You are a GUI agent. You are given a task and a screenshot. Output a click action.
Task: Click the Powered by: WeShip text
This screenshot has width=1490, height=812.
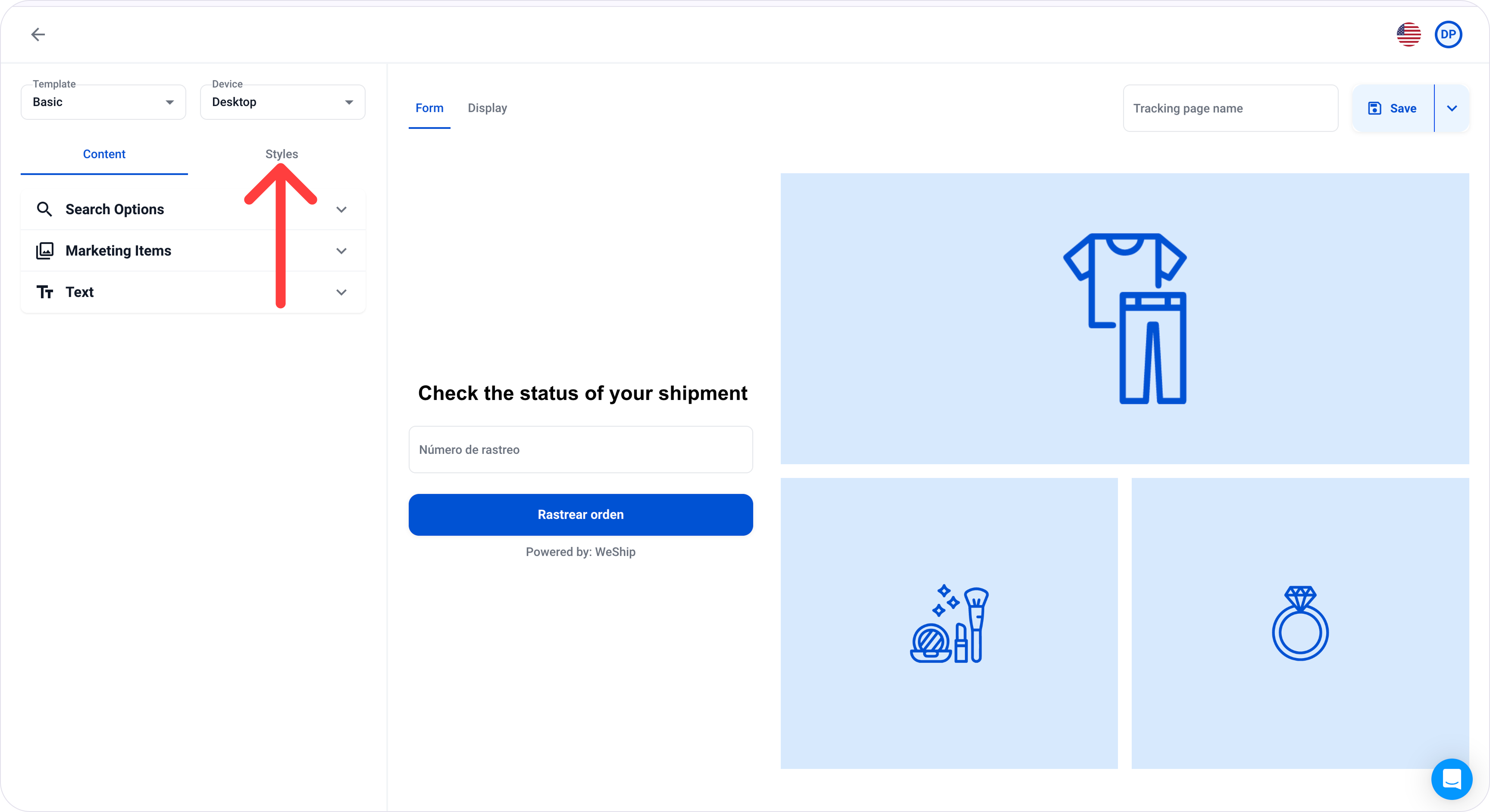[581, 552]
